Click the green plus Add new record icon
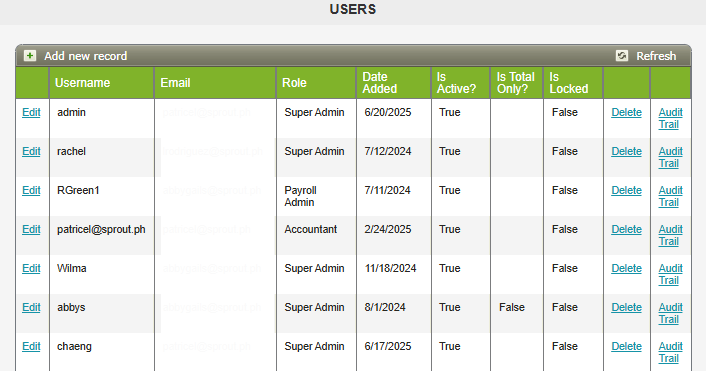 click(x=30, y=56)
